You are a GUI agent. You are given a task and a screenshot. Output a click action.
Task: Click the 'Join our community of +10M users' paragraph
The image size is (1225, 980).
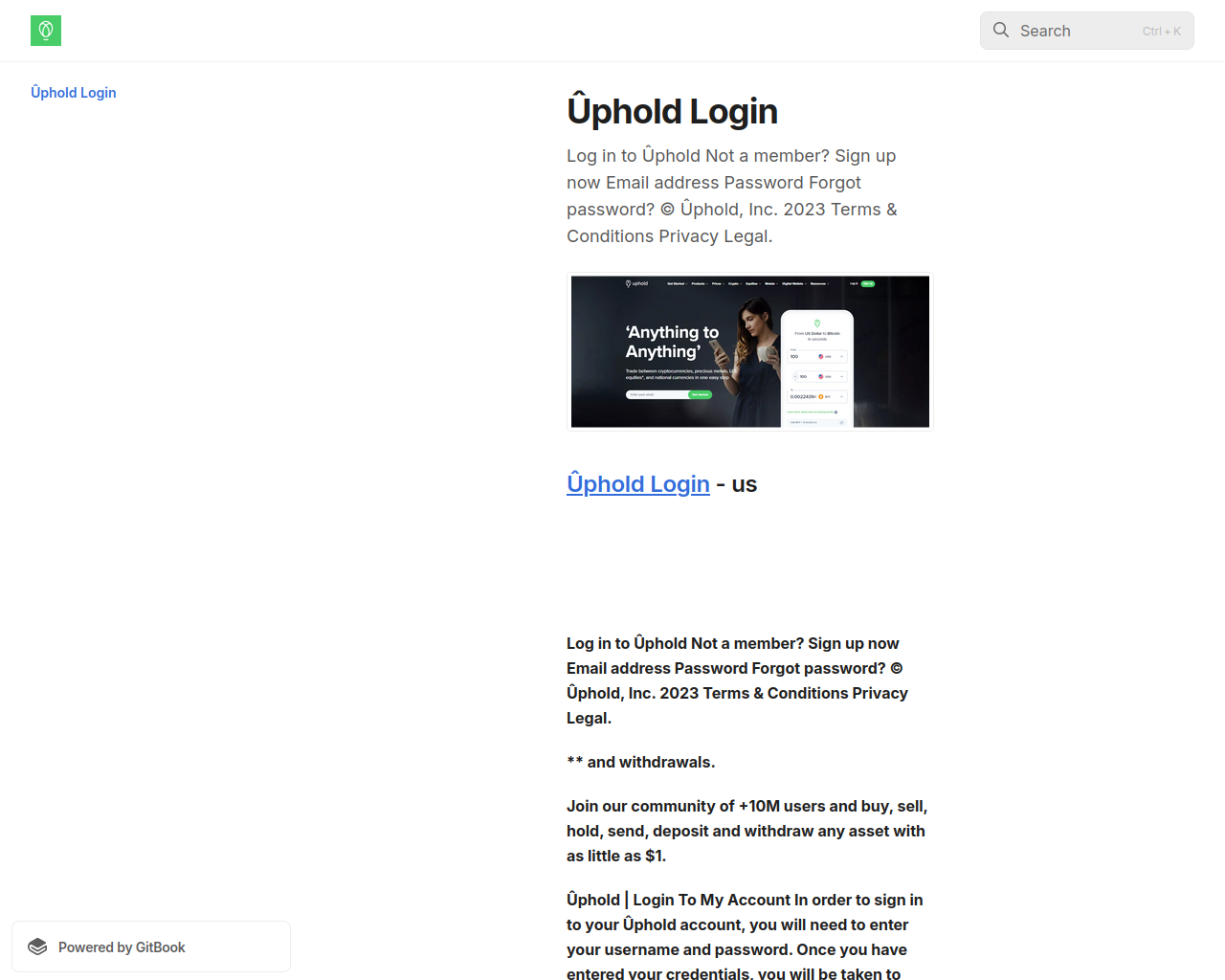click(x=747, y=831)
